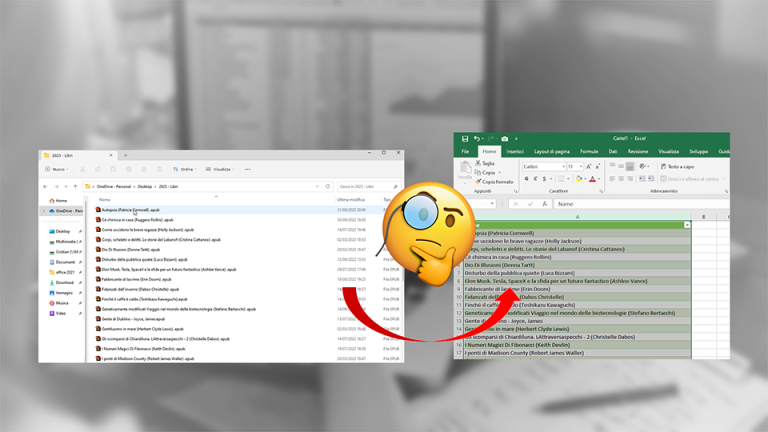Click the Copia formato paintbrush icon
Image resolution: width=768 pixels, height=432 pixels.
[480, 182]
